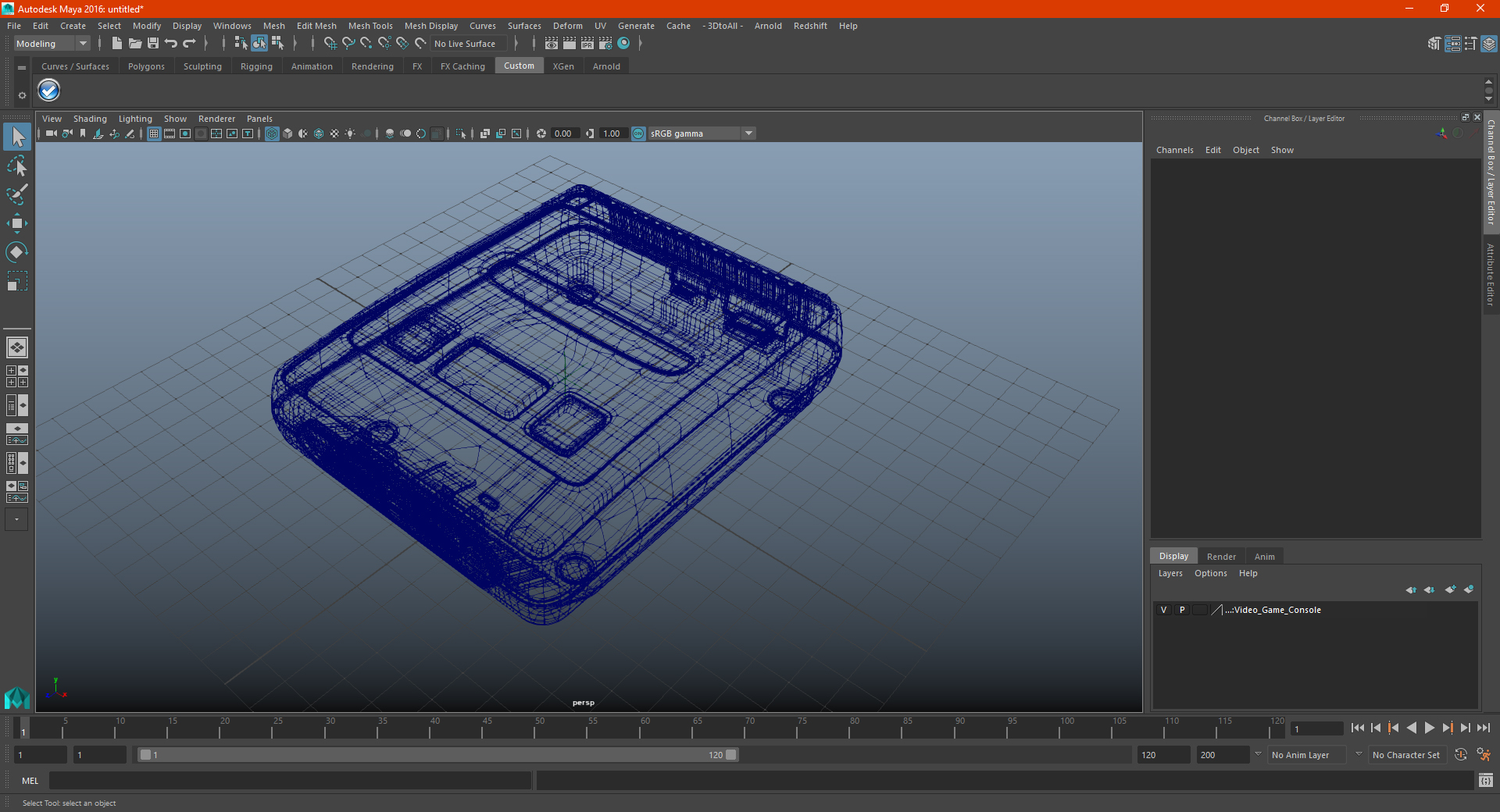The image size is (1500, 812).
Task: Toggle wireframe shading cube in viewport toolbar
Action: 272,134
